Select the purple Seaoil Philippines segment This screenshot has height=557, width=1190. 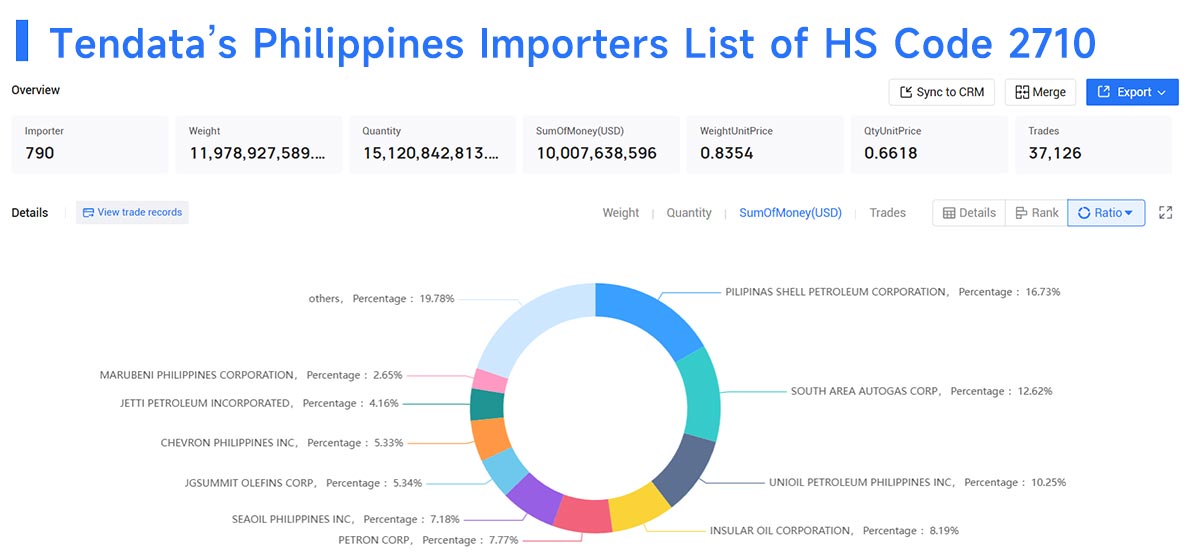click(x=534, y=498)
